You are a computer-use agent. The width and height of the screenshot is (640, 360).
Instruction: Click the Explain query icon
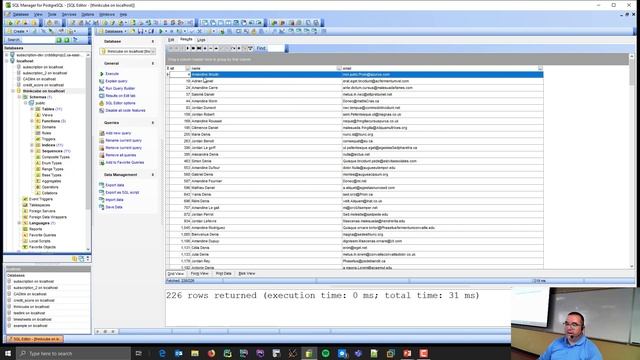[x=102, y=81]
